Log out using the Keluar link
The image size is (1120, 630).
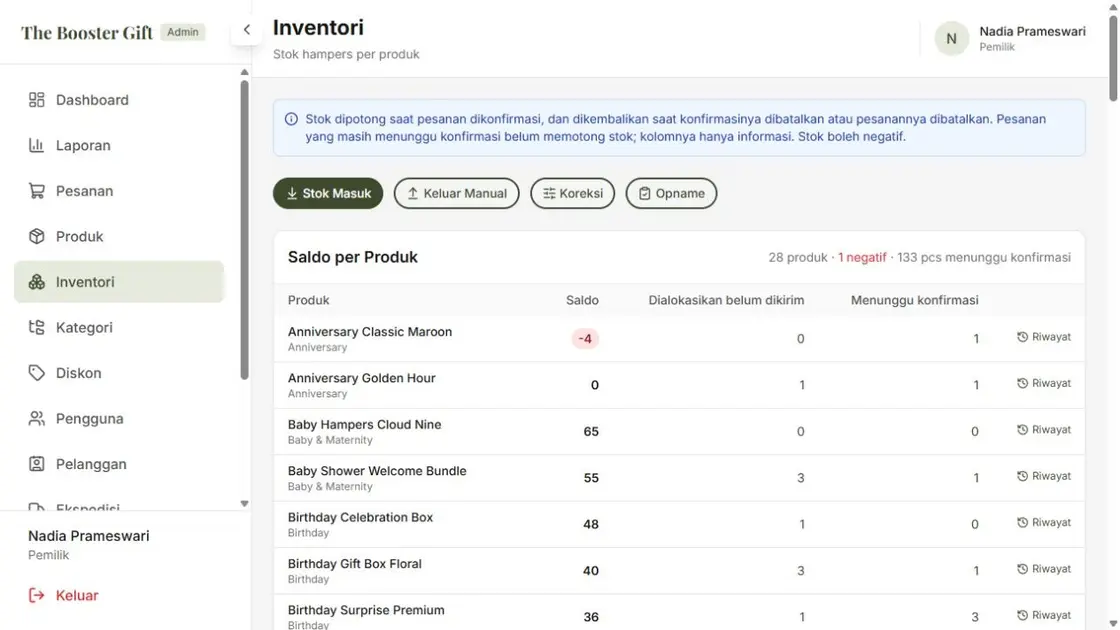click(63, 595)
